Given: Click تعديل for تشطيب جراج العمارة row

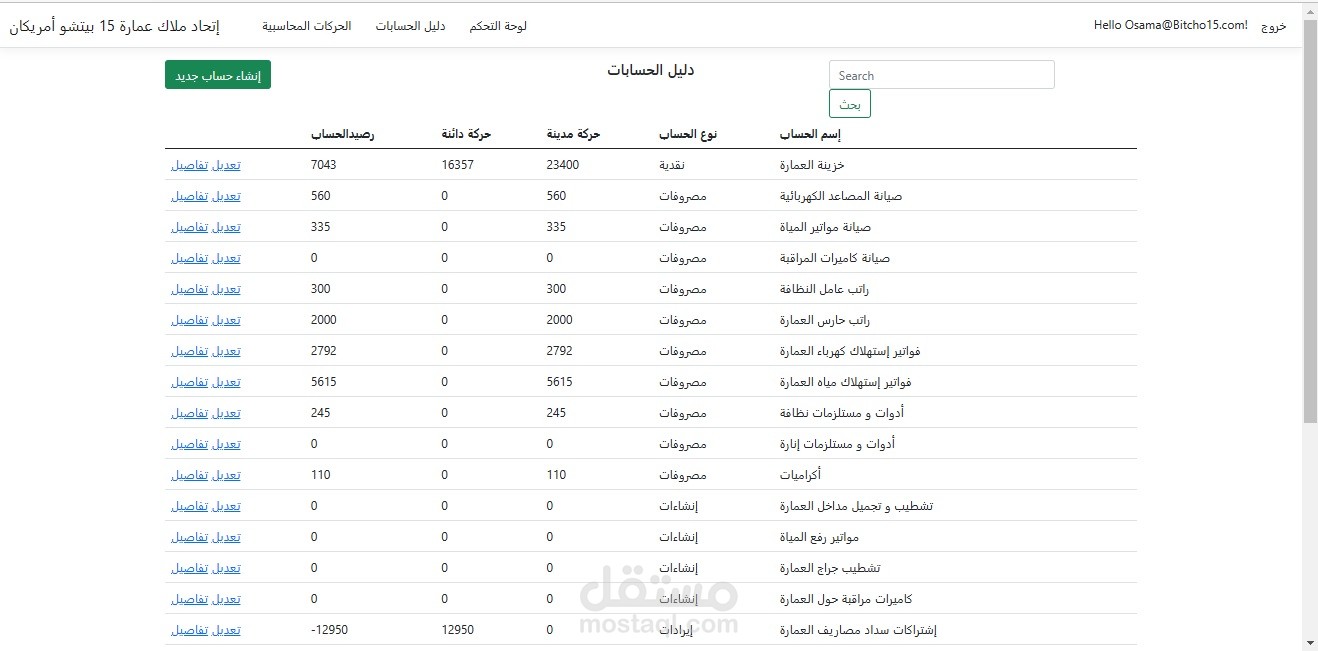Looking at the screenshot, I should (226, 568).
